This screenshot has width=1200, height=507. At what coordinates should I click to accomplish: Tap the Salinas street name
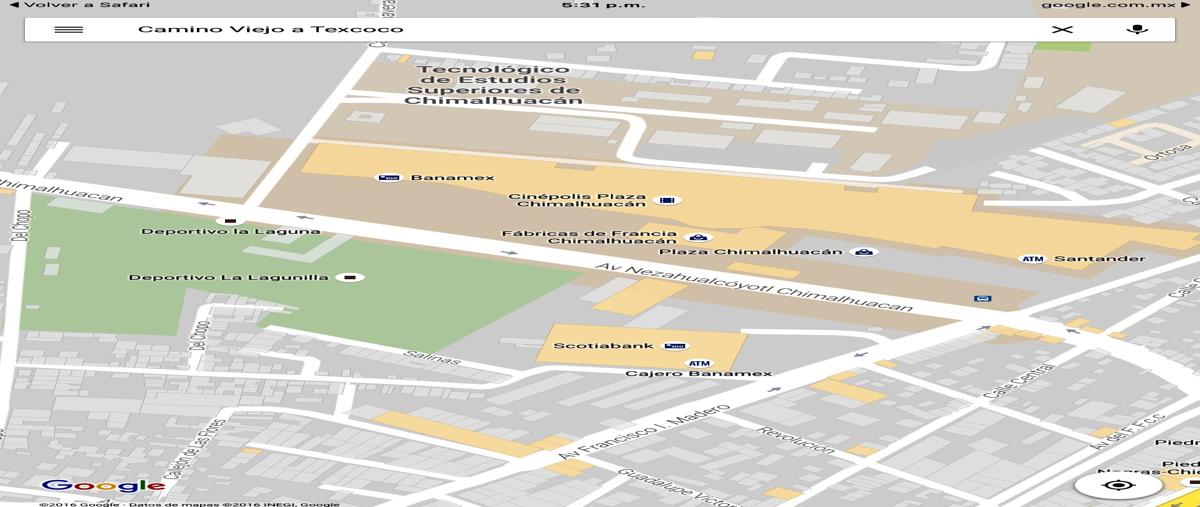432,358
